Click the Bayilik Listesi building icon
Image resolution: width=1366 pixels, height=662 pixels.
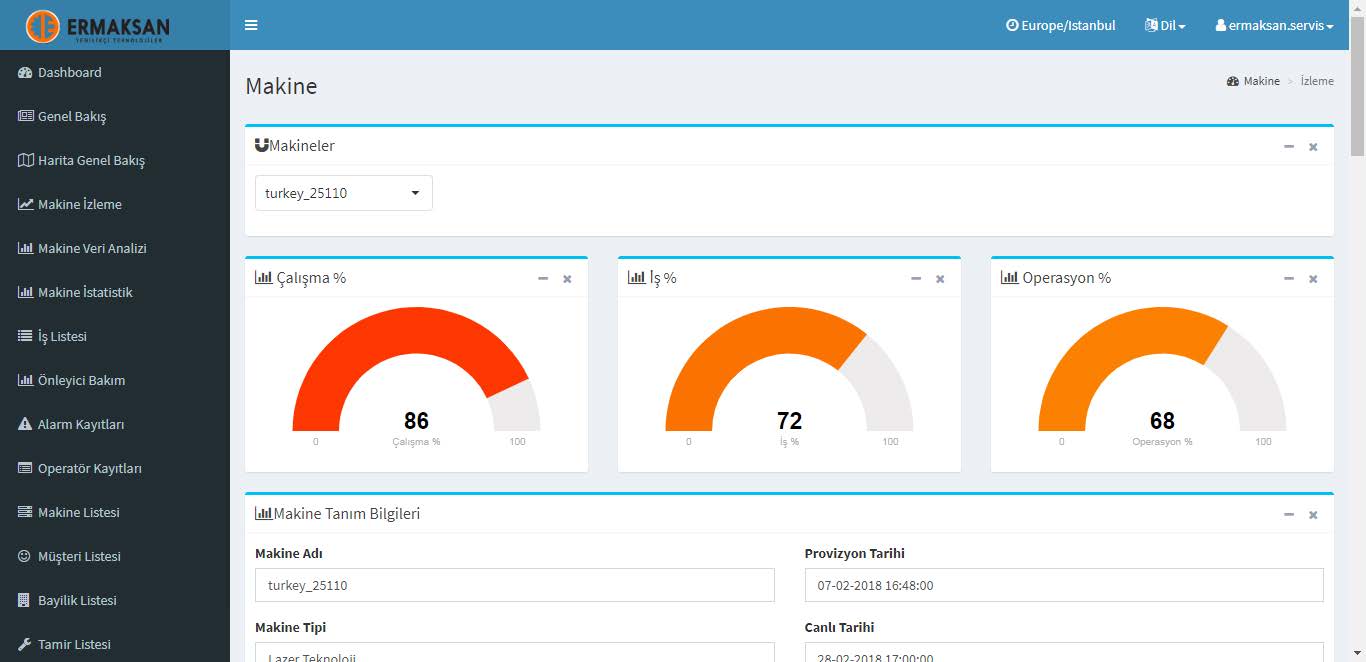[x=25, y=601]
